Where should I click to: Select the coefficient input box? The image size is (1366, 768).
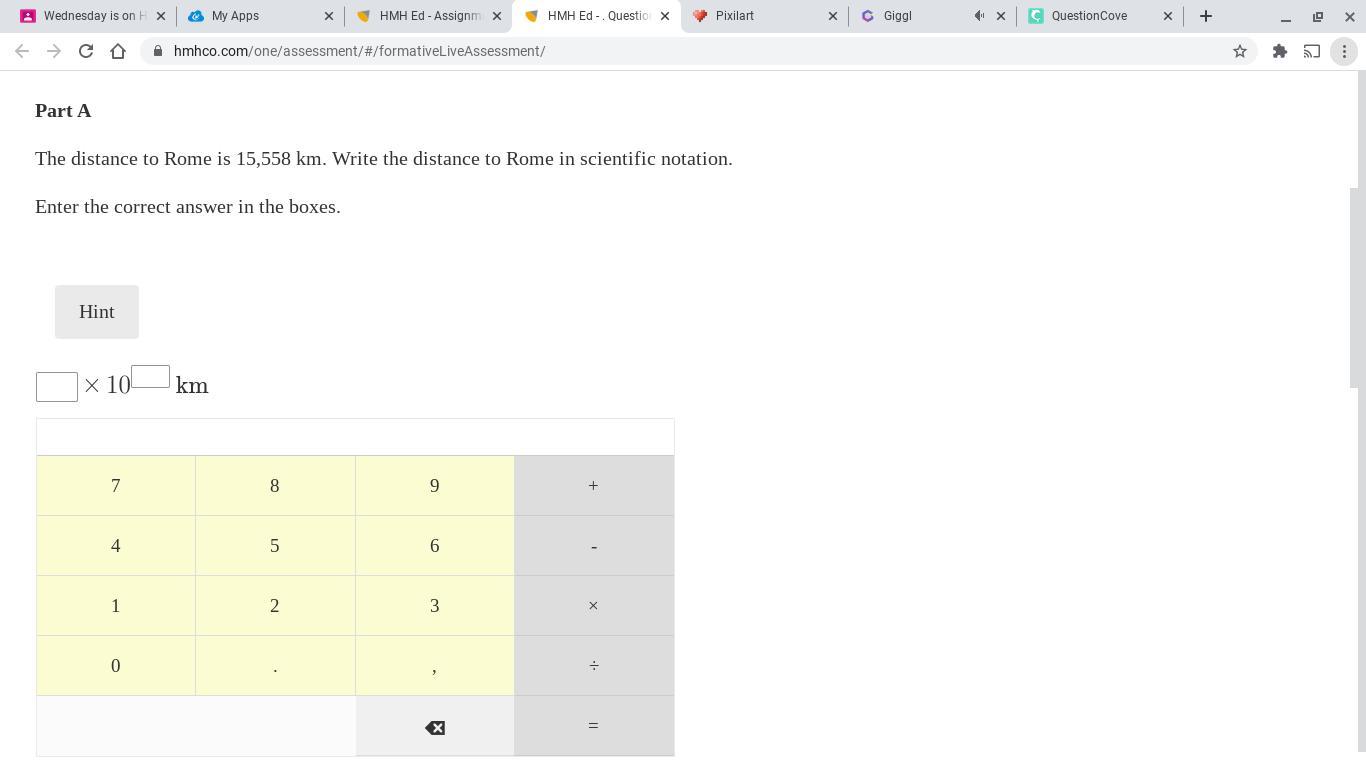(x=57, y=387)
